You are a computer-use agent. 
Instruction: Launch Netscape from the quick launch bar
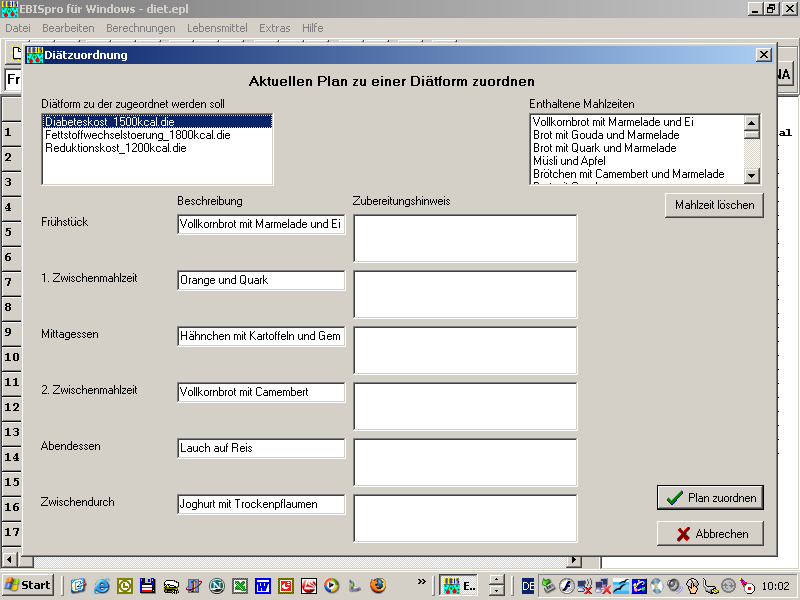[217, 586]
